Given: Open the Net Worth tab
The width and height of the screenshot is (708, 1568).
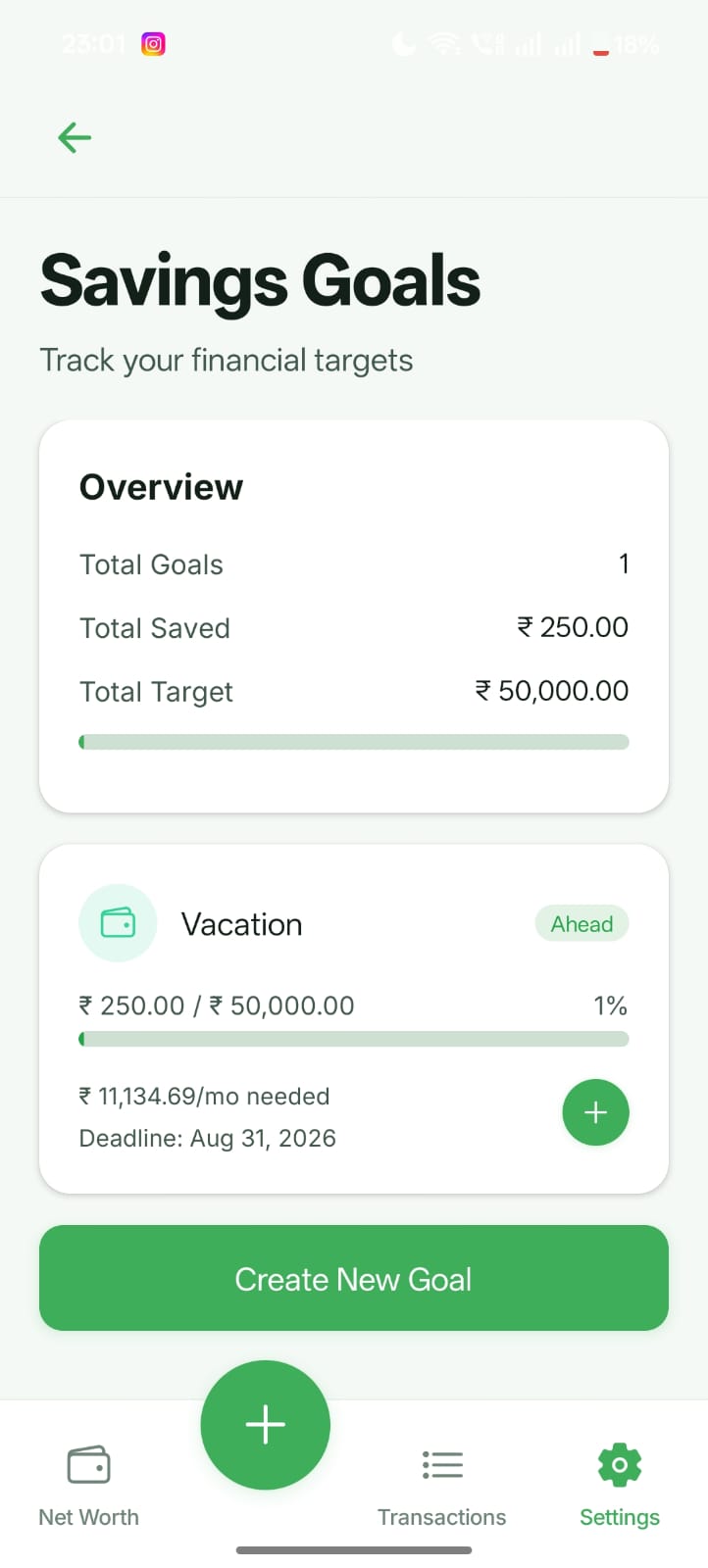Looking at the screenshot, I should pos(88,1485).
